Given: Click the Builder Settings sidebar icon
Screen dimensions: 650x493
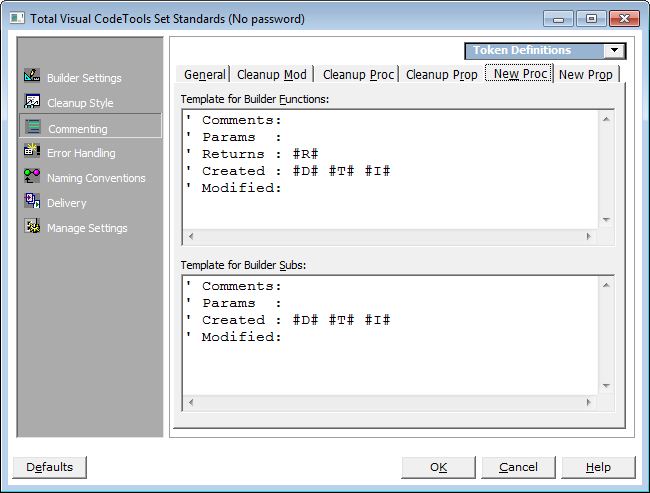Looking at the screenshot, I should [32, 77].
